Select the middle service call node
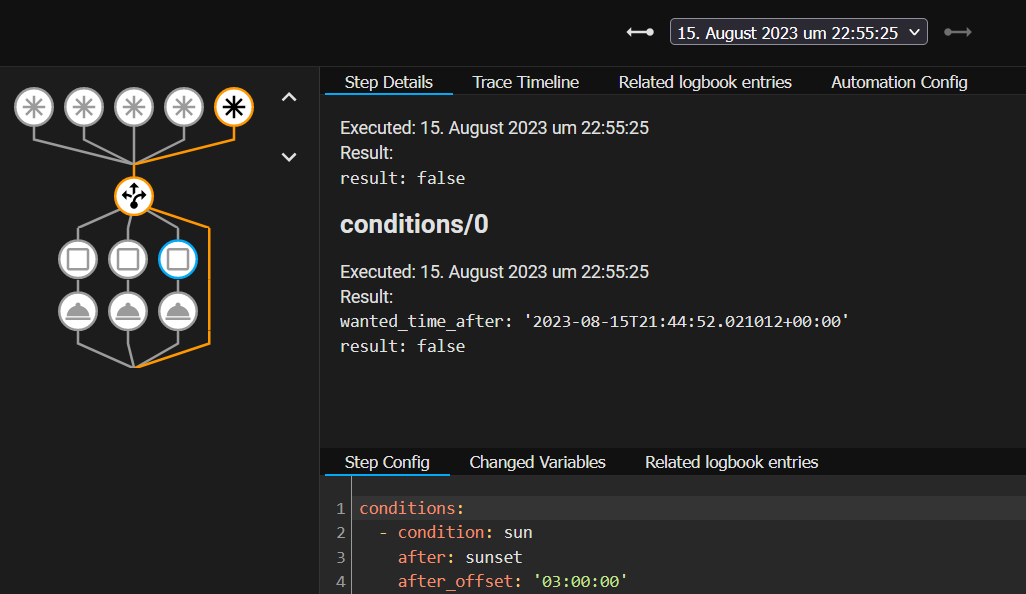The image size is (1026, 594). pyautogui.click(x=128, y=311)
